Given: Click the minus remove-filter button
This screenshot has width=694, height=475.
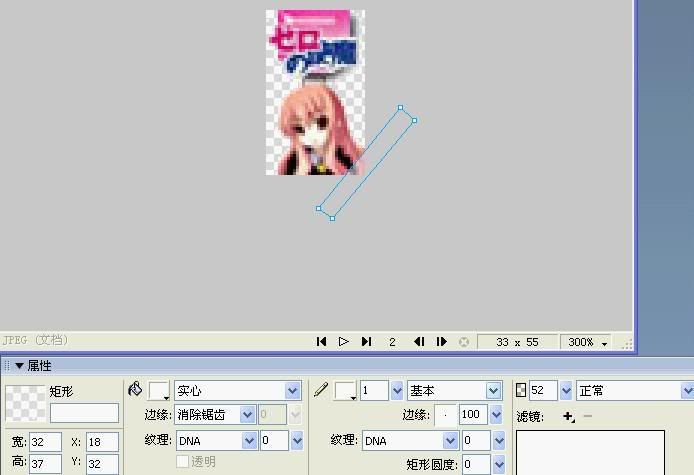Looking at the screenshot, I should [588, 416].
